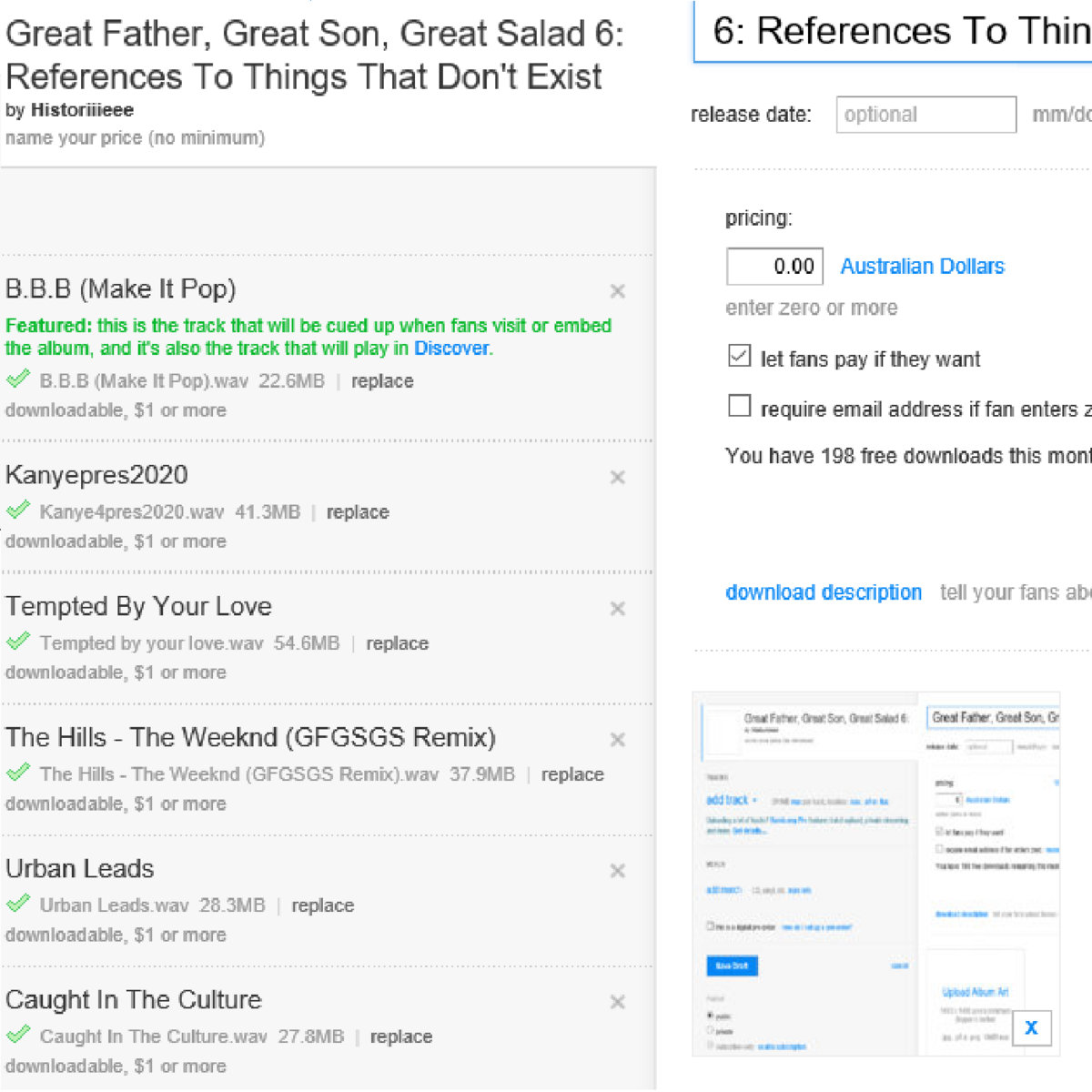Image resolution: width=1092 pixels, height=1092 pixels.
Task: Delete the Urban Leads track
Action: (x=617, y=871)
